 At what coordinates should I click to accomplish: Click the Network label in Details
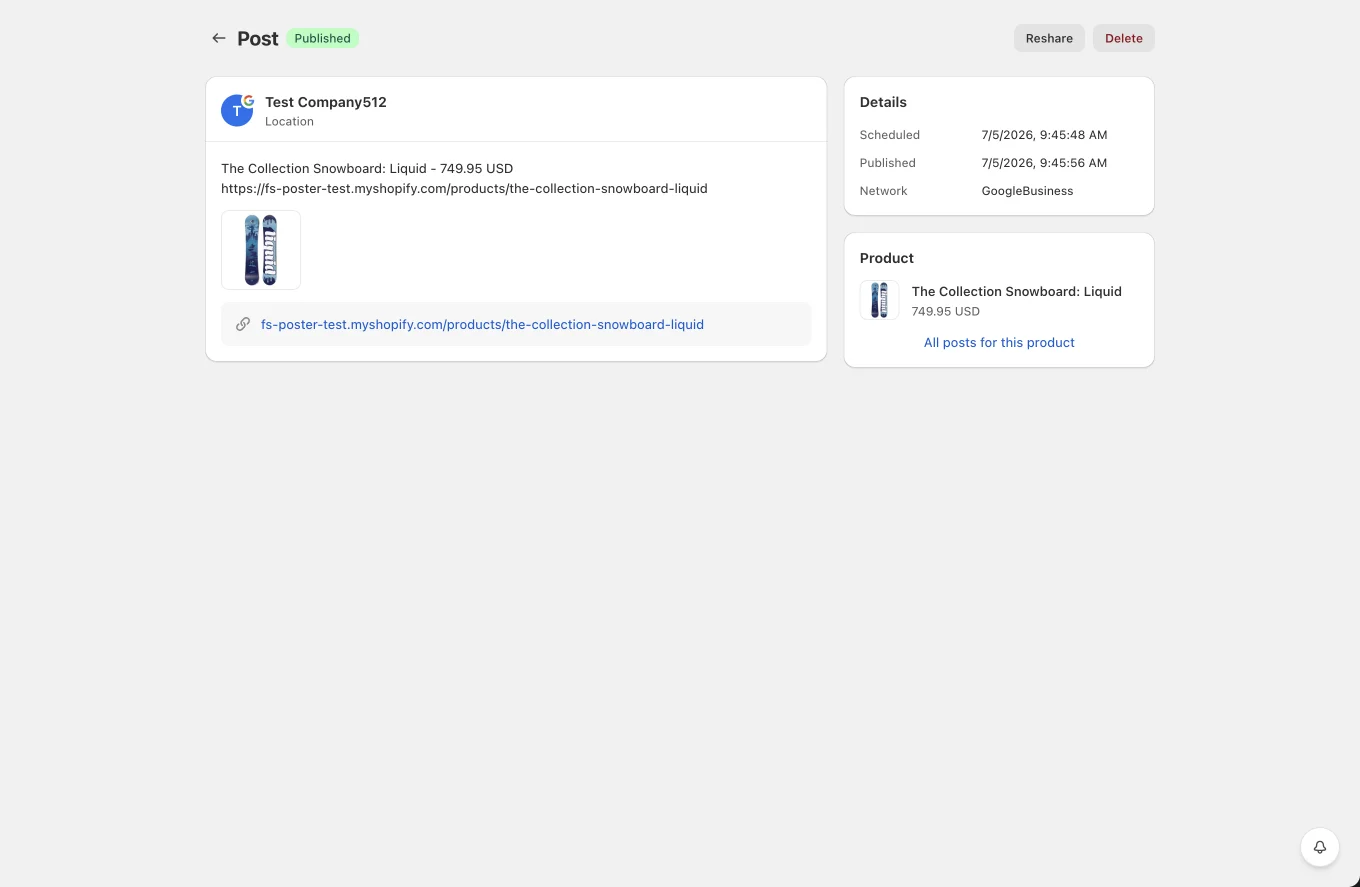pos(884,191)
